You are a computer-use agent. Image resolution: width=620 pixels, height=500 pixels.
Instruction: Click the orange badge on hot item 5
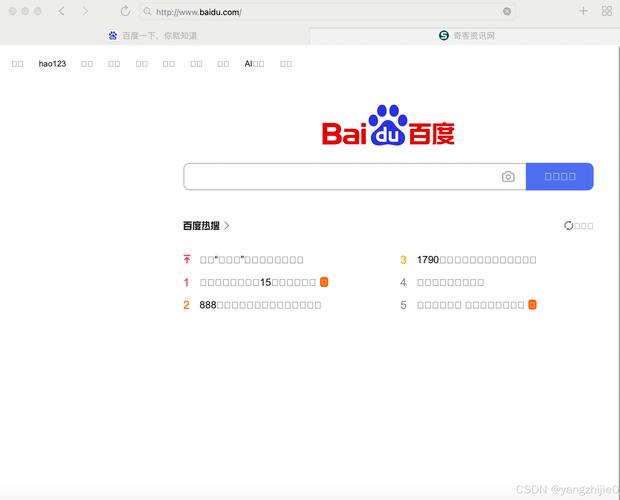[x=532, y=305]
